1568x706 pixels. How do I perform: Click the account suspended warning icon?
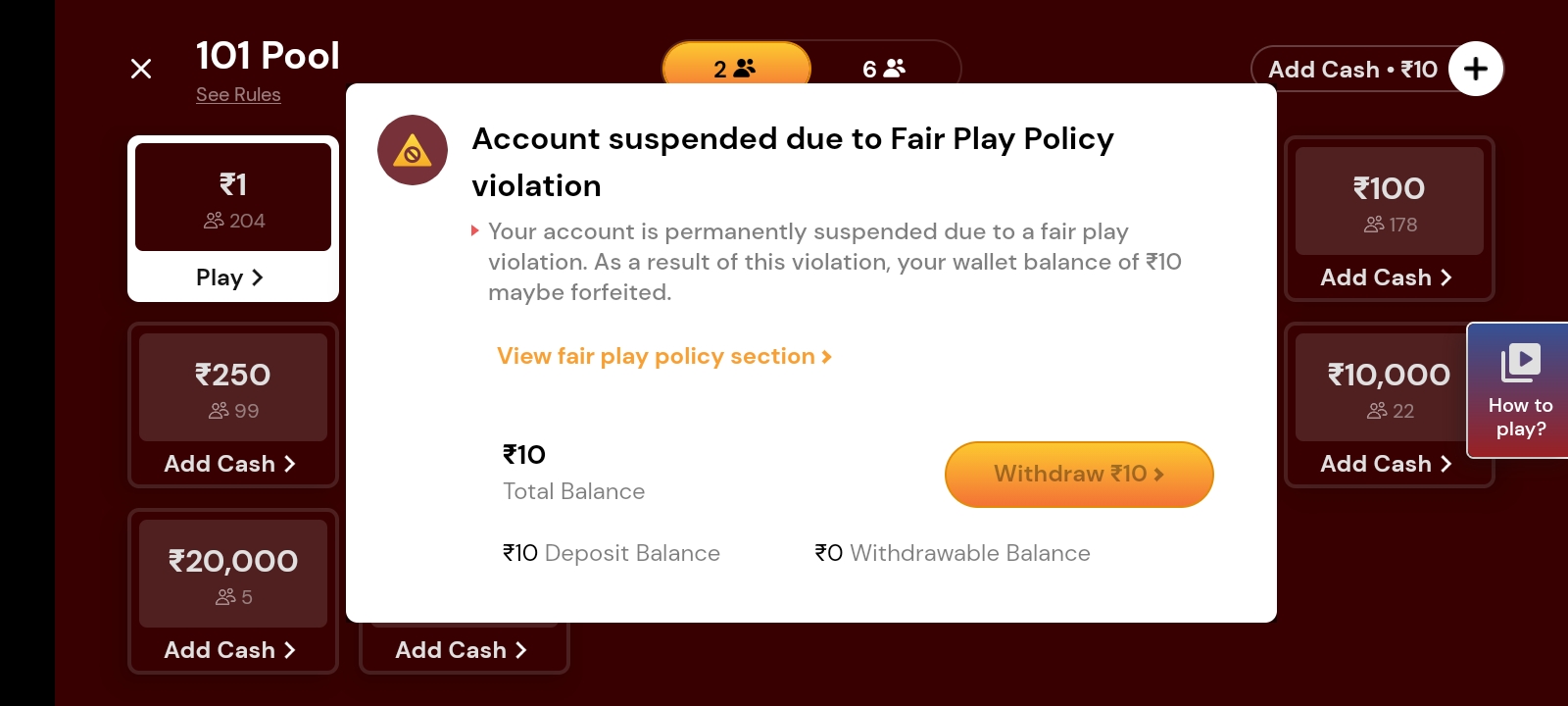(413, 151)
